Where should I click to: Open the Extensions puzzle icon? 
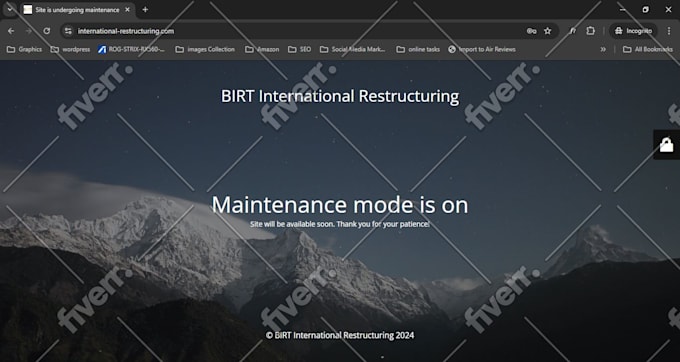(x=591, y=31)
